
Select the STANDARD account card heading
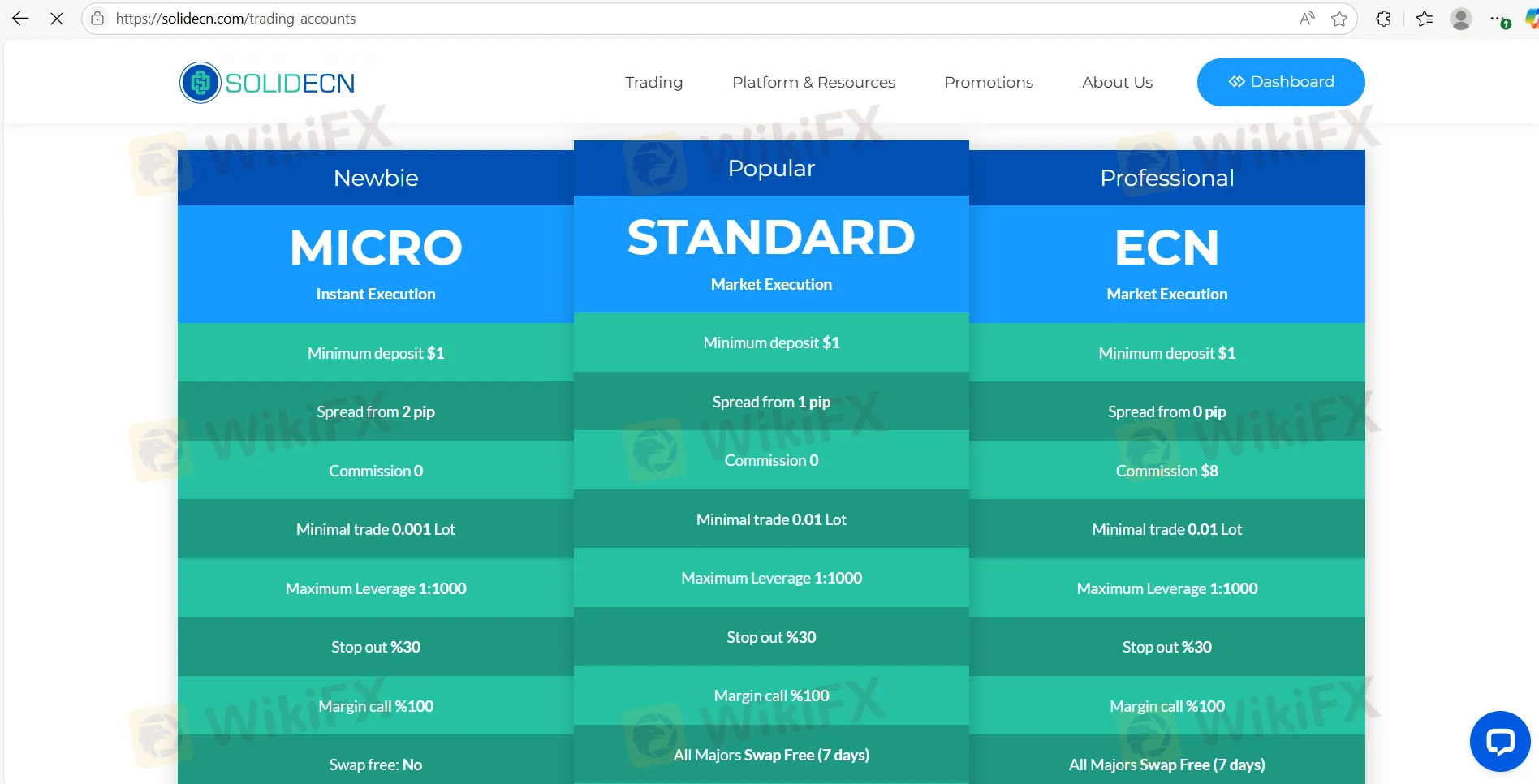[771, 238]
